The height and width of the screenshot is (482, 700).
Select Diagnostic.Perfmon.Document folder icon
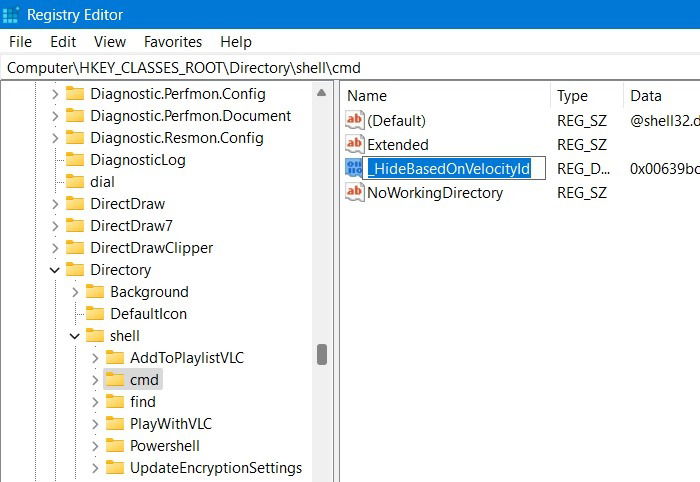click(75, 116)
